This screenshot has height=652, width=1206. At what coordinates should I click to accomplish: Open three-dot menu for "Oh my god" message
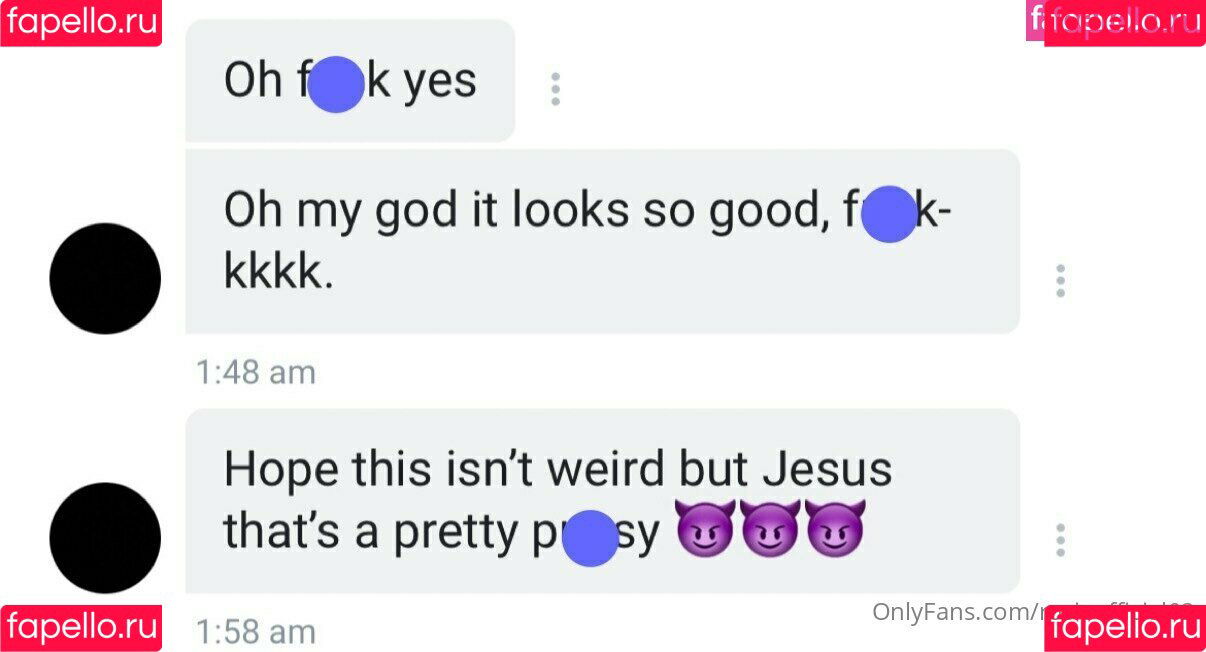1060,281
